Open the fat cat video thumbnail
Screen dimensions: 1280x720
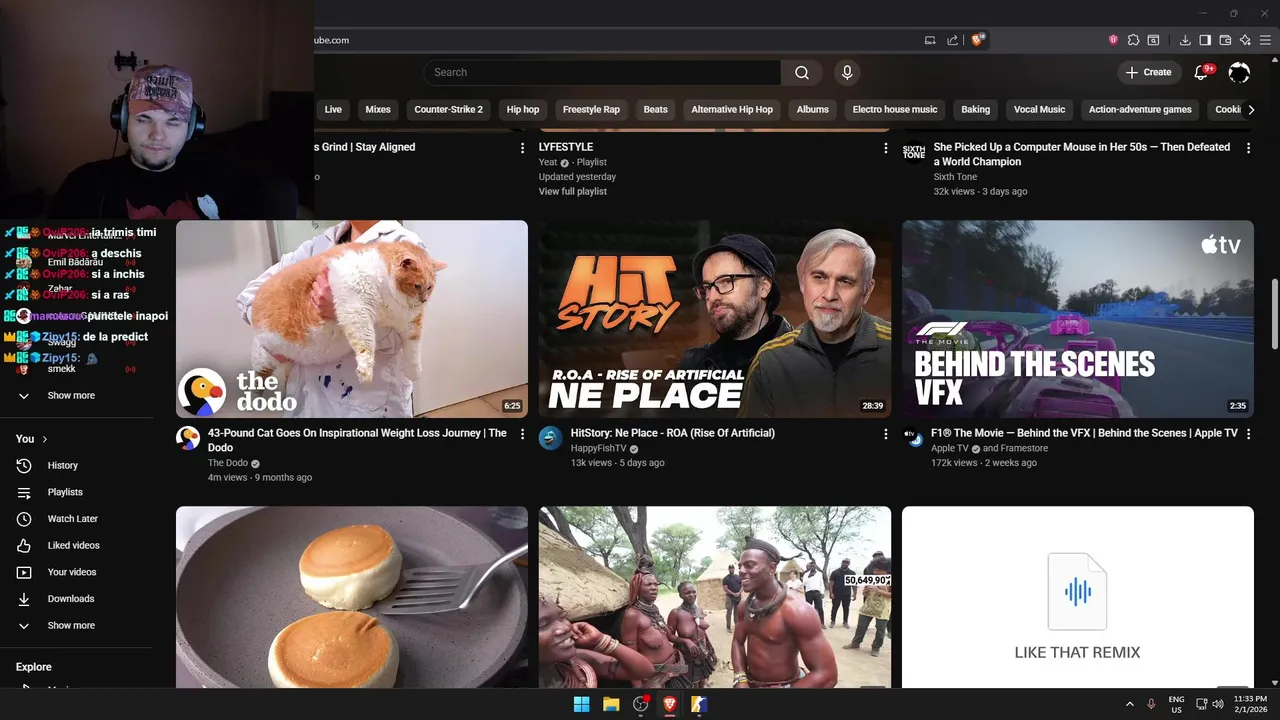[352, 319]
